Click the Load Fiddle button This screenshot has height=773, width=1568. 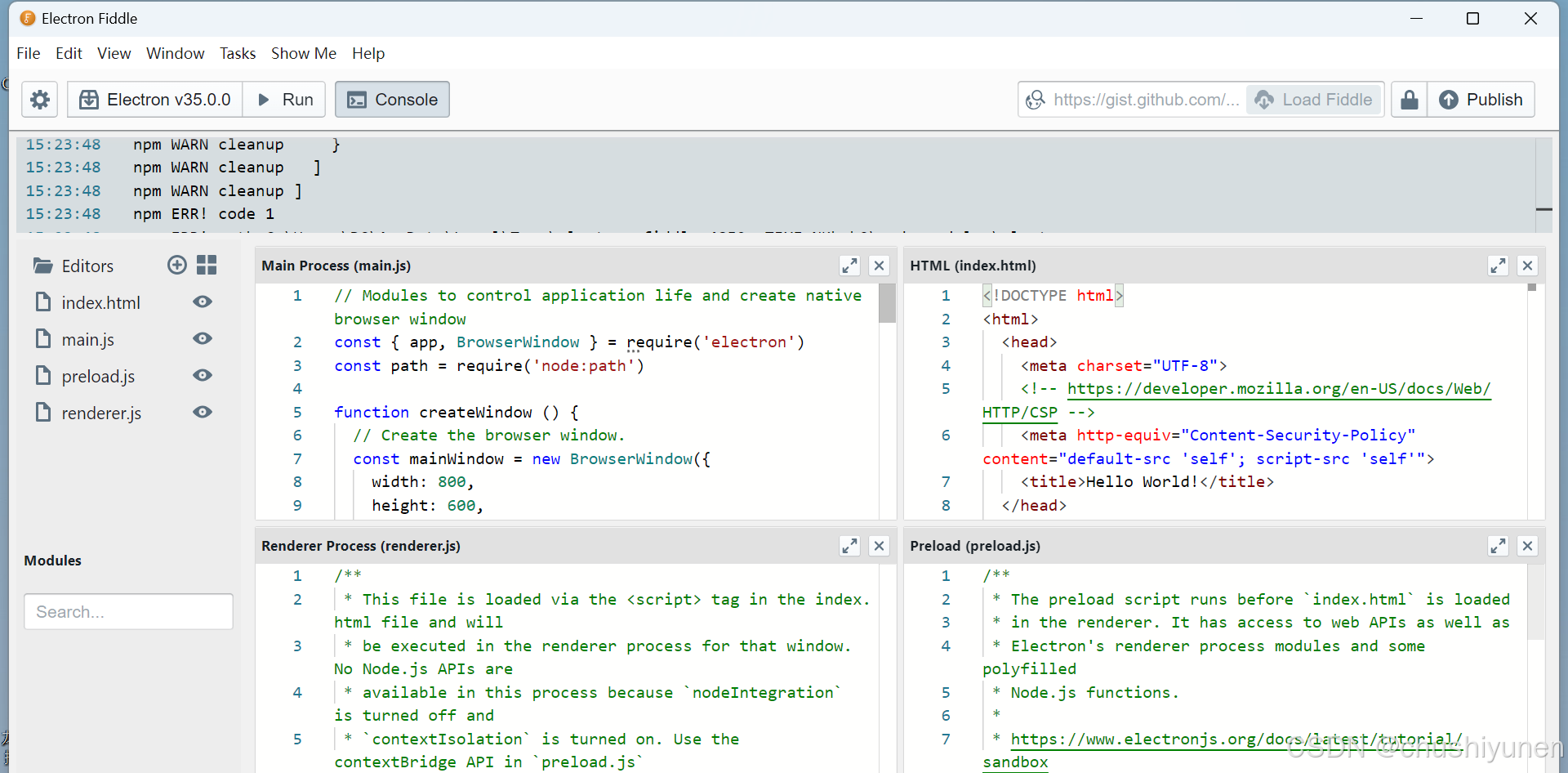[x=1314, y=100]
